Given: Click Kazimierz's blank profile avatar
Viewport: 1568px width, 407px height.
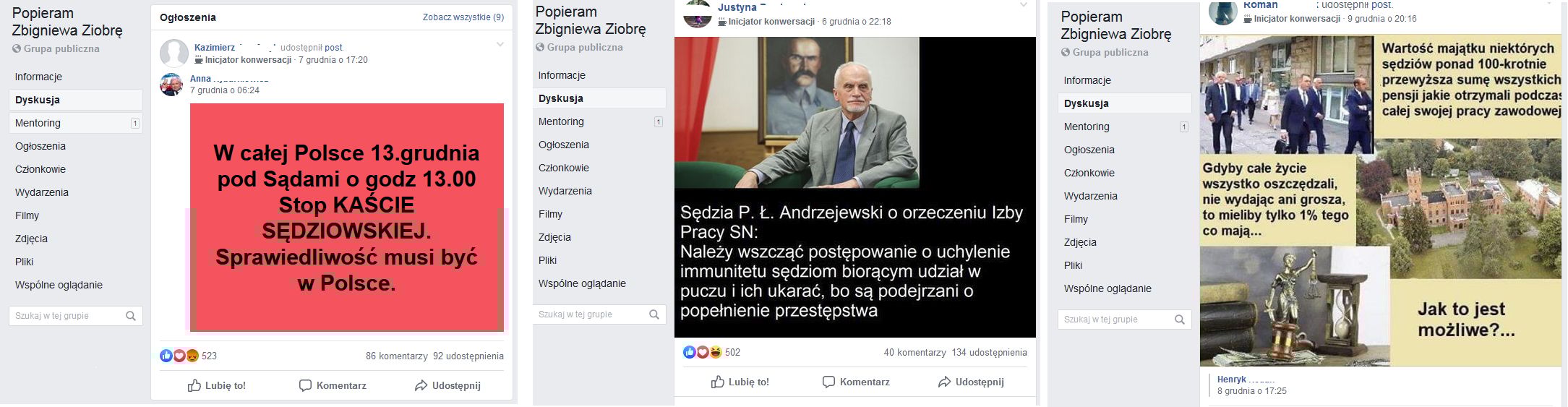Looking at the screenshot, I should pos(174,53).
